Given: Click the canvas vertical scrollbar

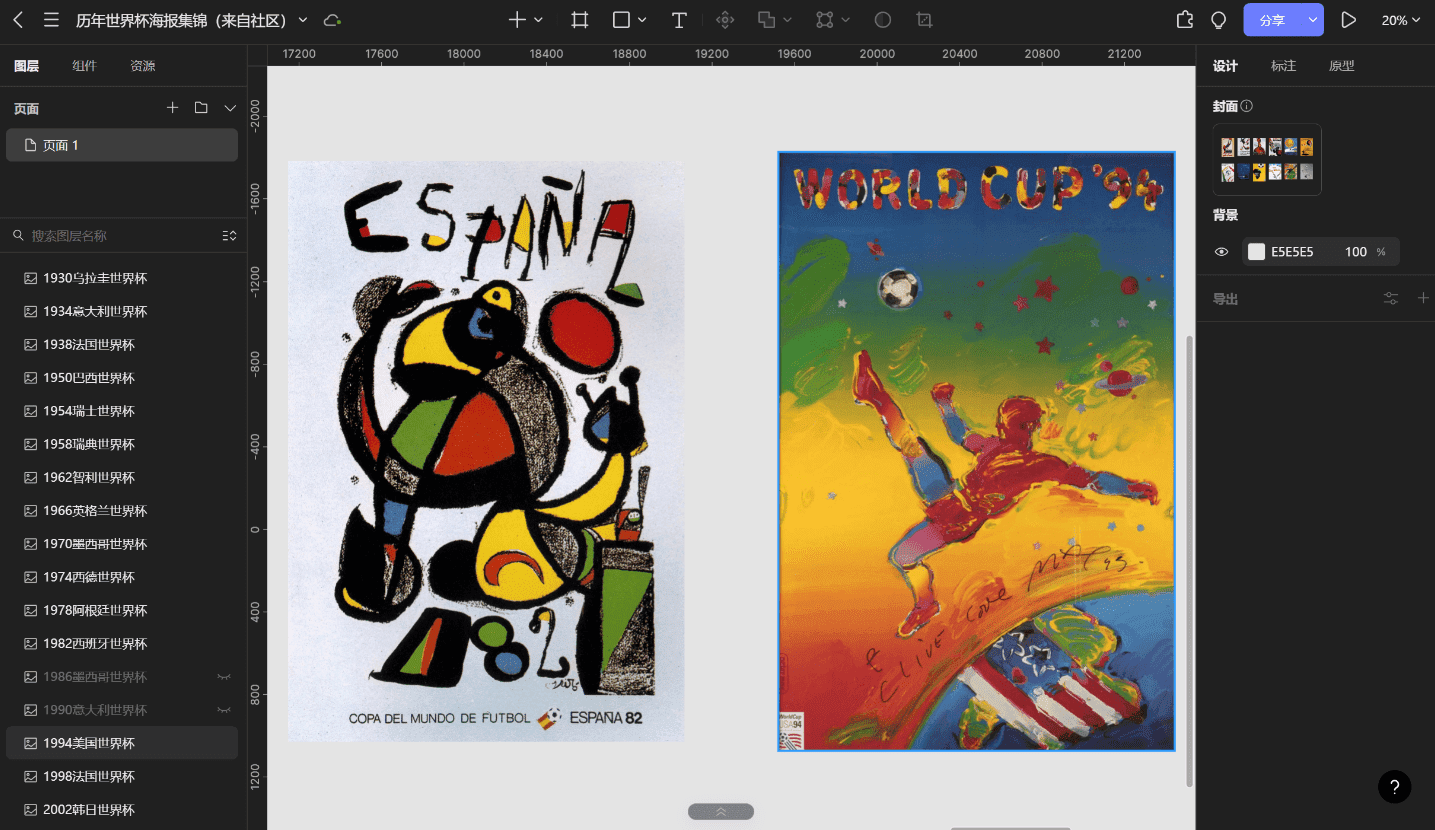Looking at the screenshot, I should (1189, 560).
